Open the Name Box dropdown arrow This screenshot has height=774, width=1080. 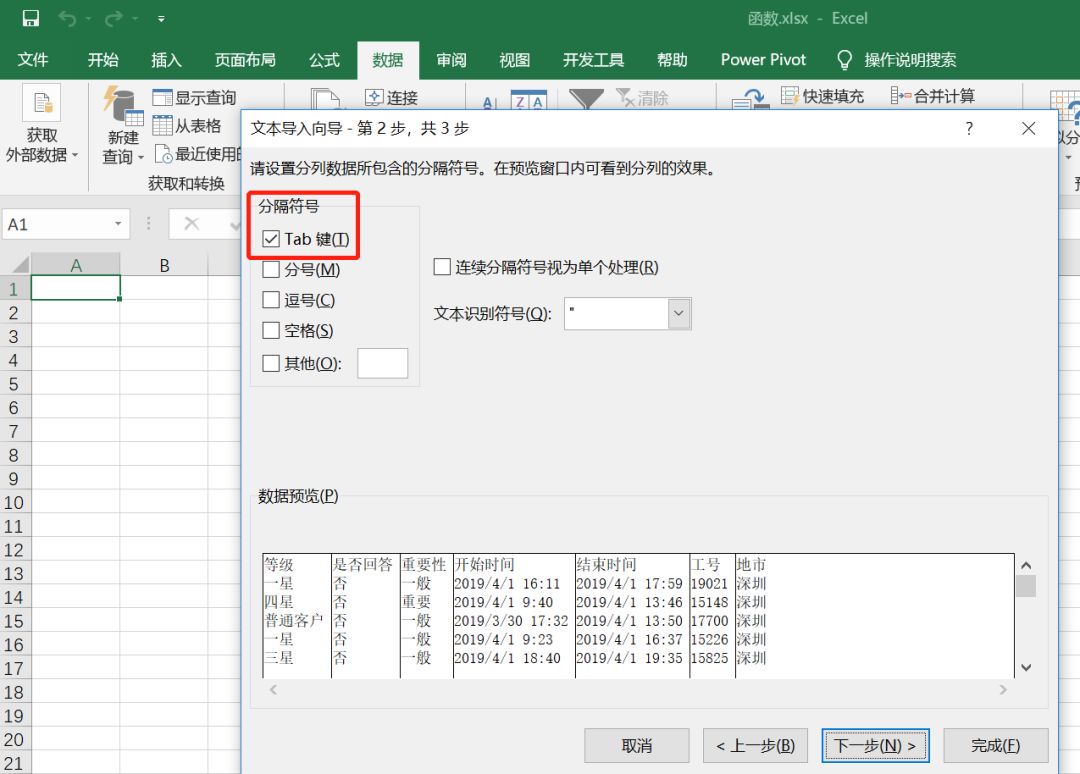point(118,224)
